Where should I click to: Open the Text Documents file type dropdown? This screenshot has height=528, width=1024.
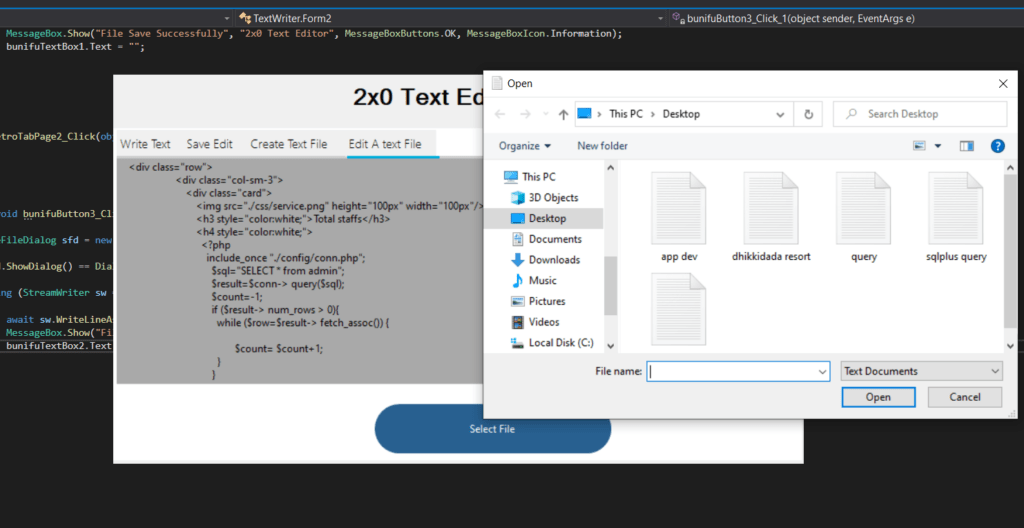click(x=921, y=371)
